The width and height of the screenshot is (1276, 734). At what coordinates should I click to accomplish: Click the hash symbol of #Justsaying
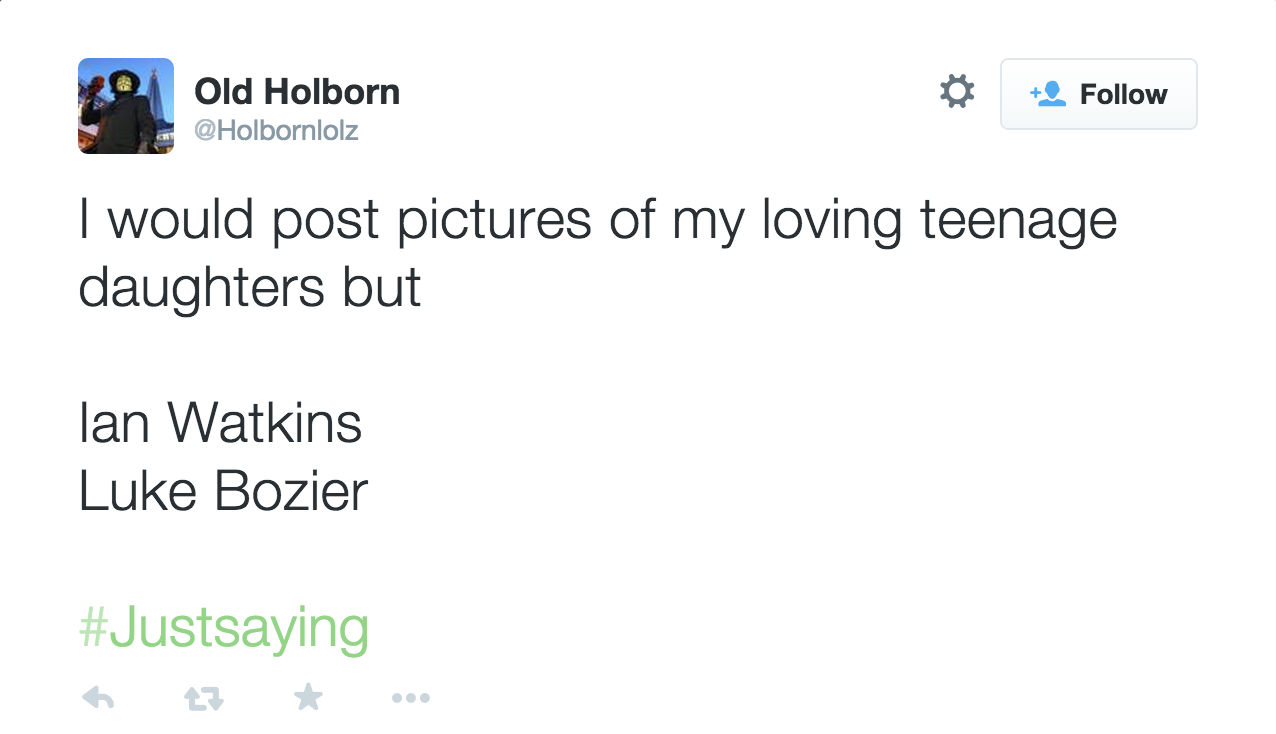[x=93, y=628]
